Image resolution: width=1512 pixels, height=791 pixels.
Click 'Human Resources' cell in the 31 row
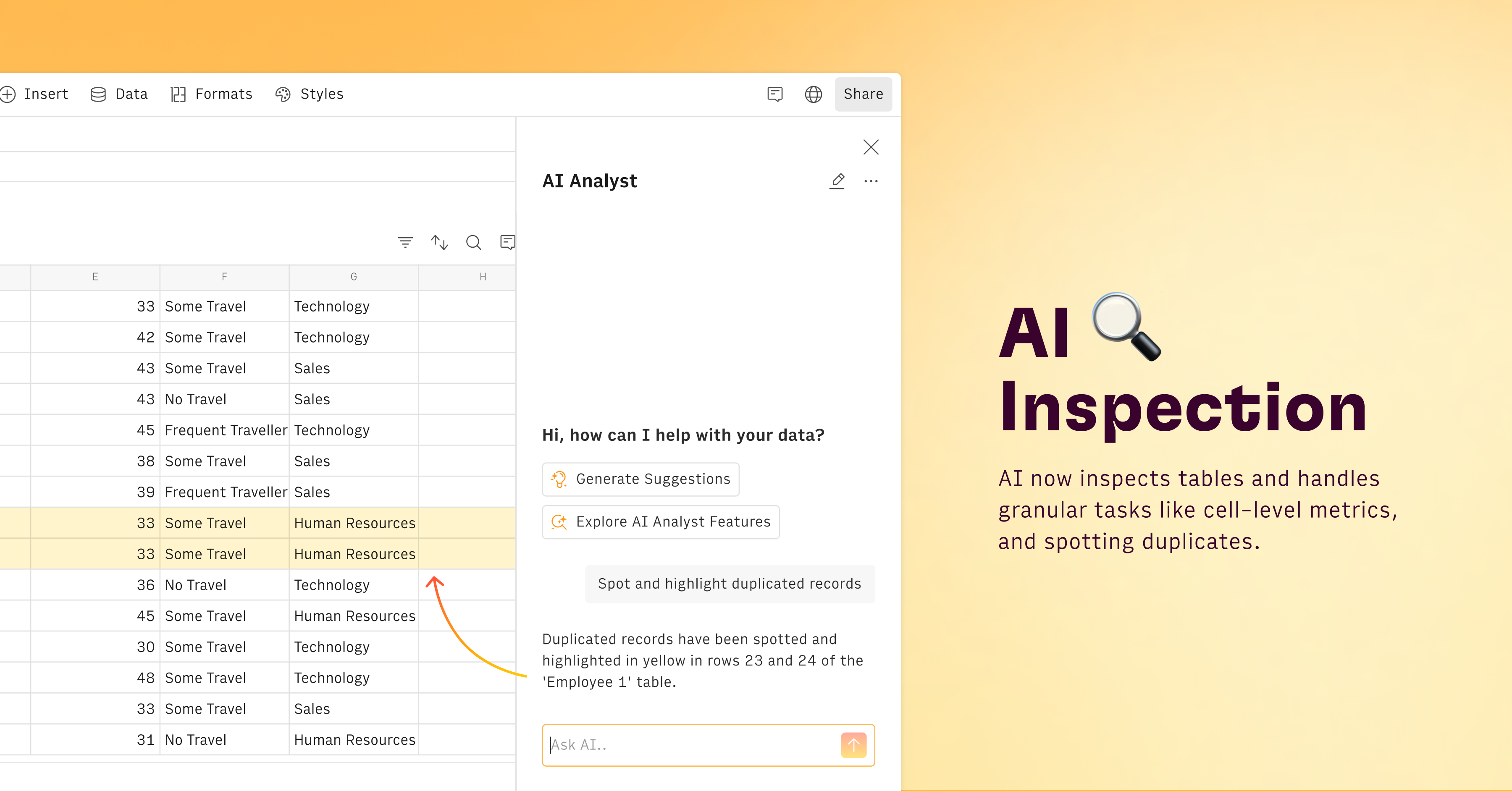[353, 740]
